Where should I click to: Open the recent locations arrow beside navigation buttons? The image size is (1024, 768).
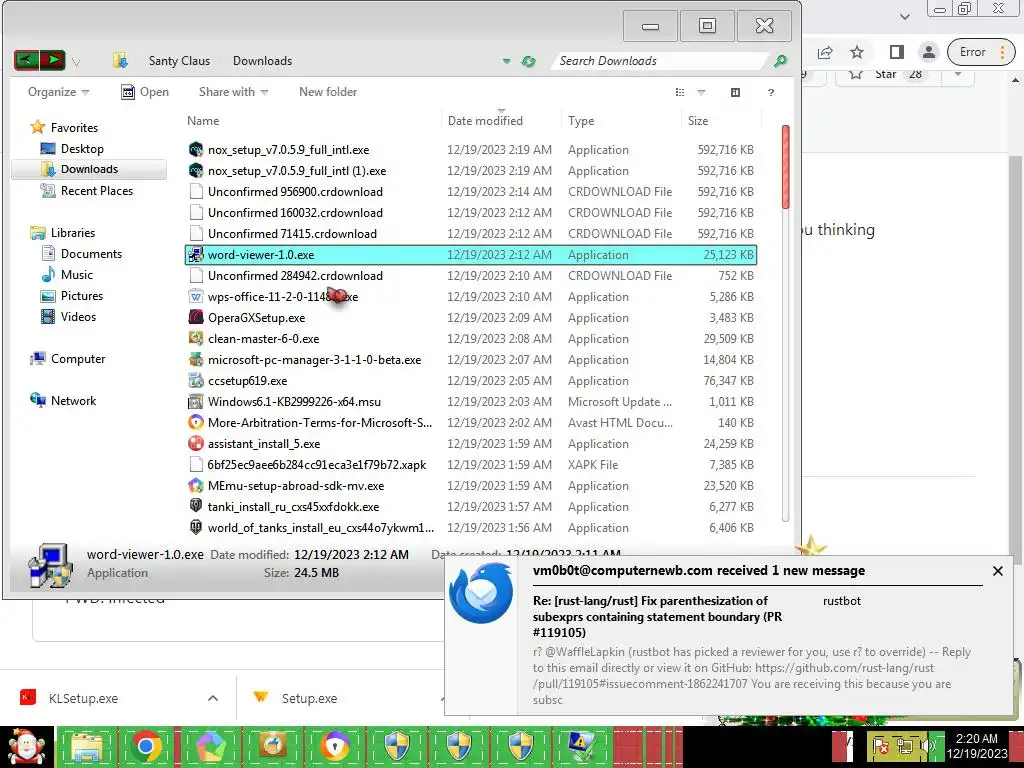point(76,62)
